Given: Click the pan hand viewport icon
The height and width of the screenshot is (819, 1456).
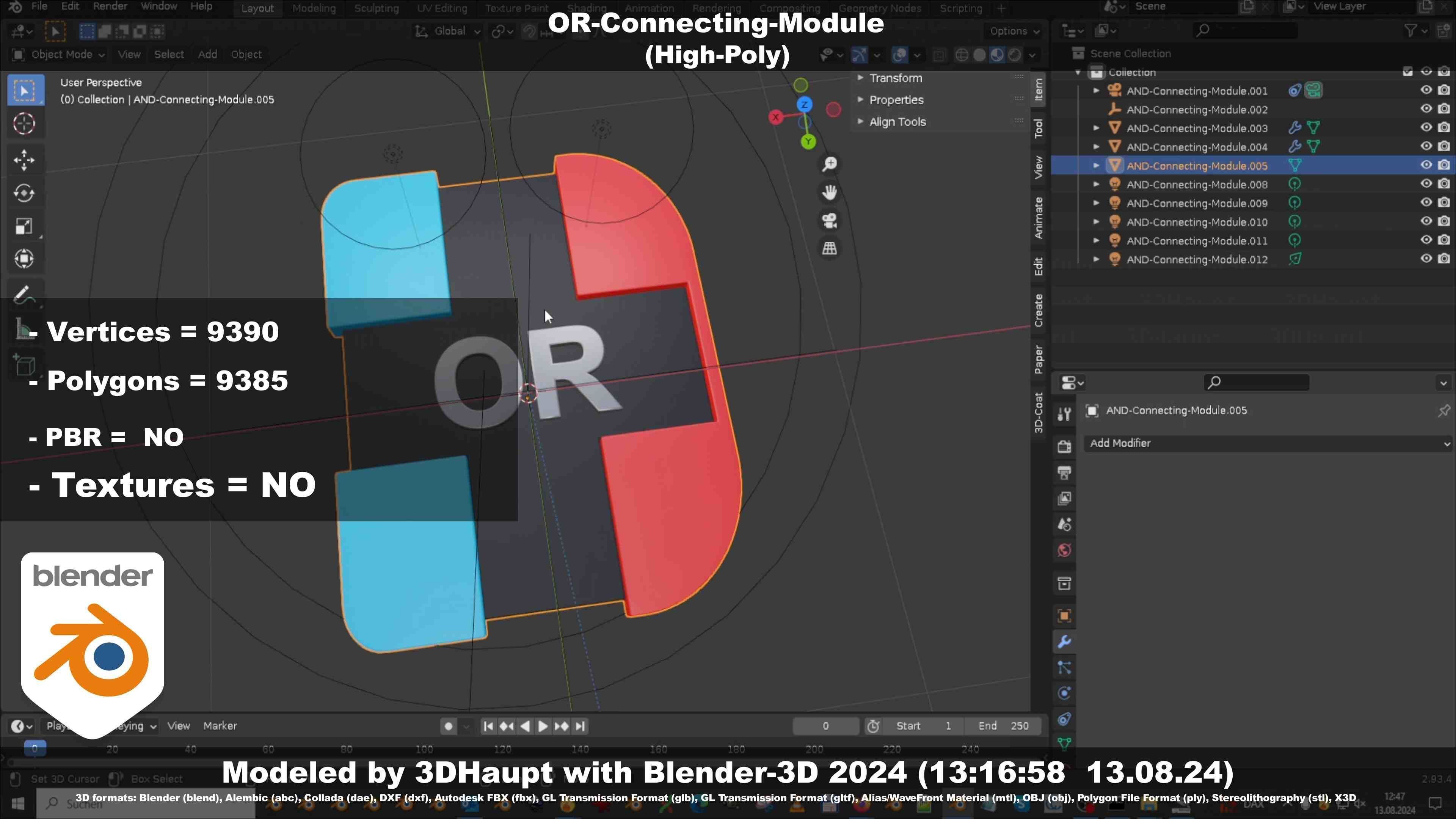Looking at the screenshot, I should 830,192.
